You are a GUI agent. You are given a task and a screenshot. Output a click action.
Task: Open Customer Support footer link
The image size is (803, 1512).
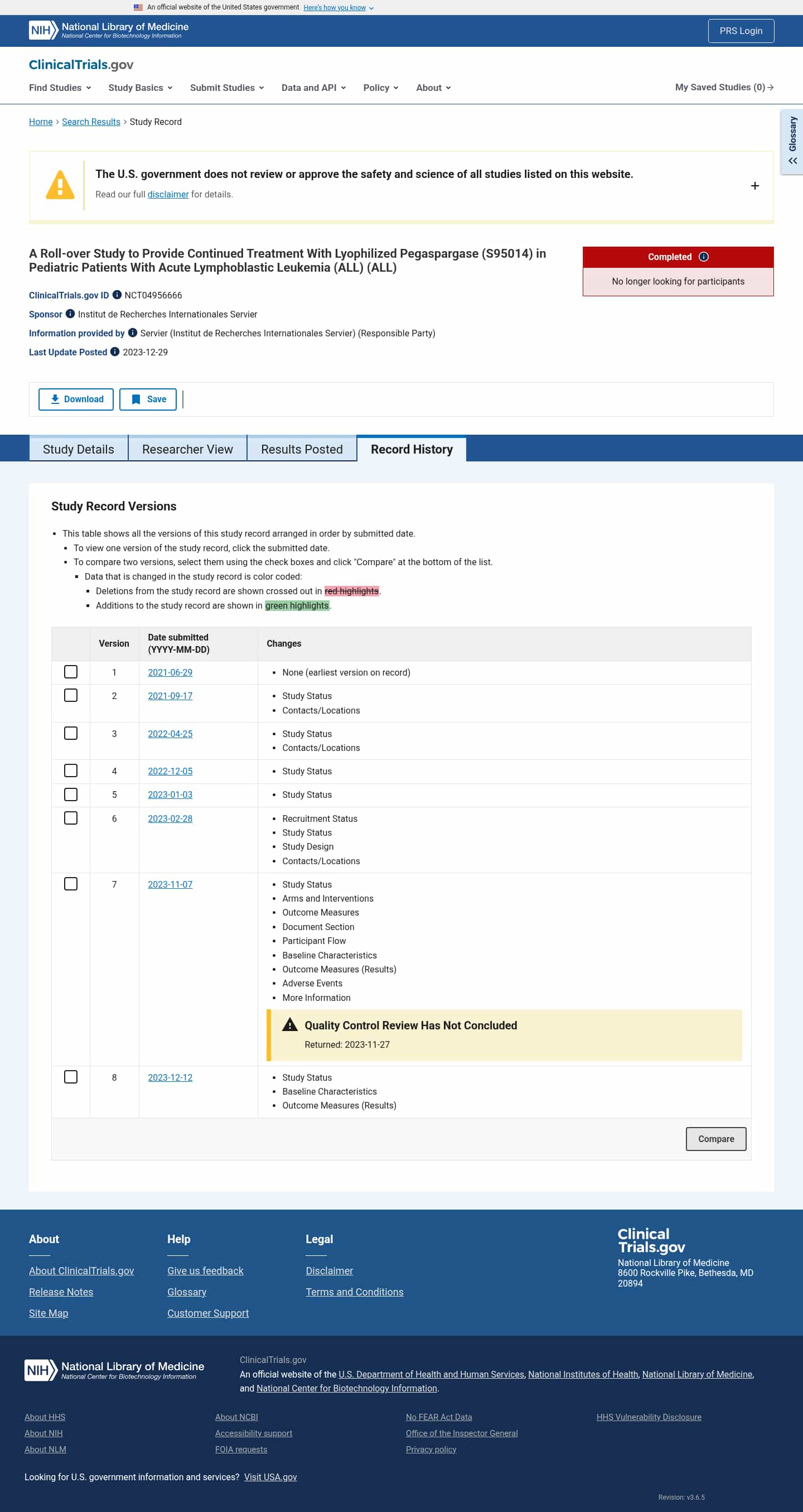pos(207,1313)
